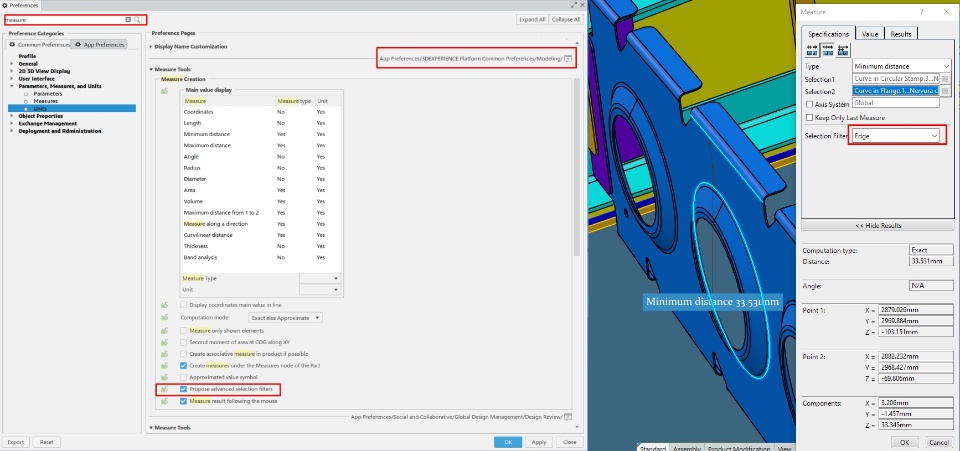Collapse Parameters, Measures, and Units category
Screen dimensions: 960x451
[x=12, y=86]
